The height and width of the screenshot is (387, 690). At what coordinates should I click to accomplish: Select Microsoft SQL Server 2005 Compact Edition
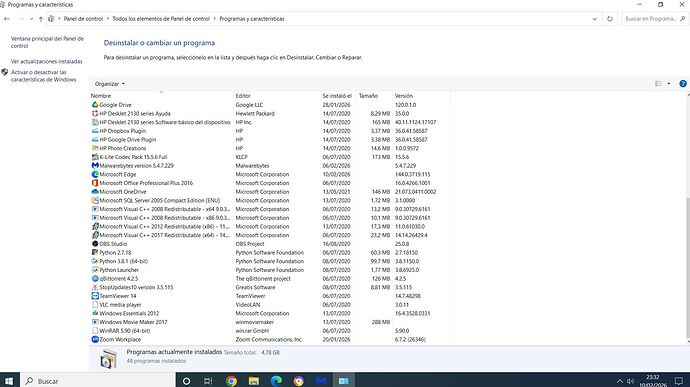(x=270, y=200)
